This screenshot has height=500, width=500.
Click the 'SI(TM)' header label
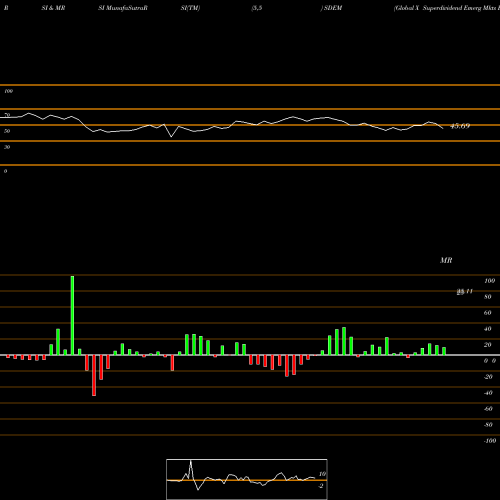coord(190,8)
